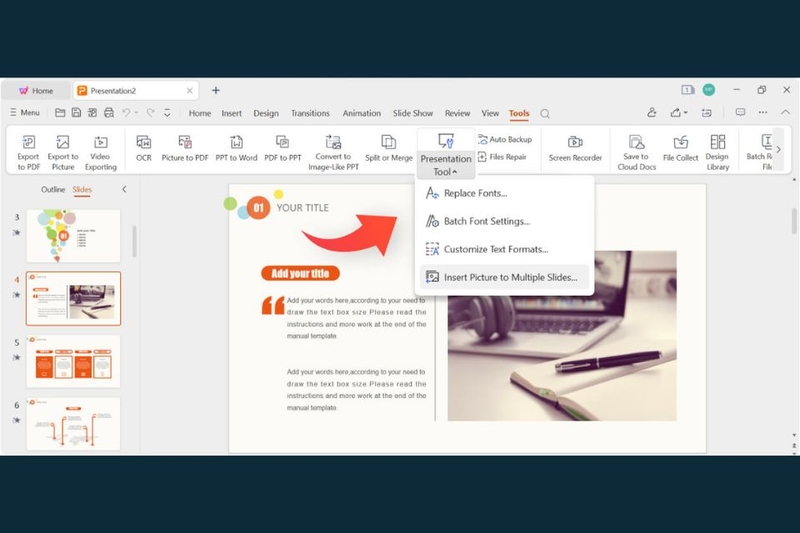This screenshot has width=800, height=533.
Task: Expand quick access toolbar customization
Action: pos(167,113)
